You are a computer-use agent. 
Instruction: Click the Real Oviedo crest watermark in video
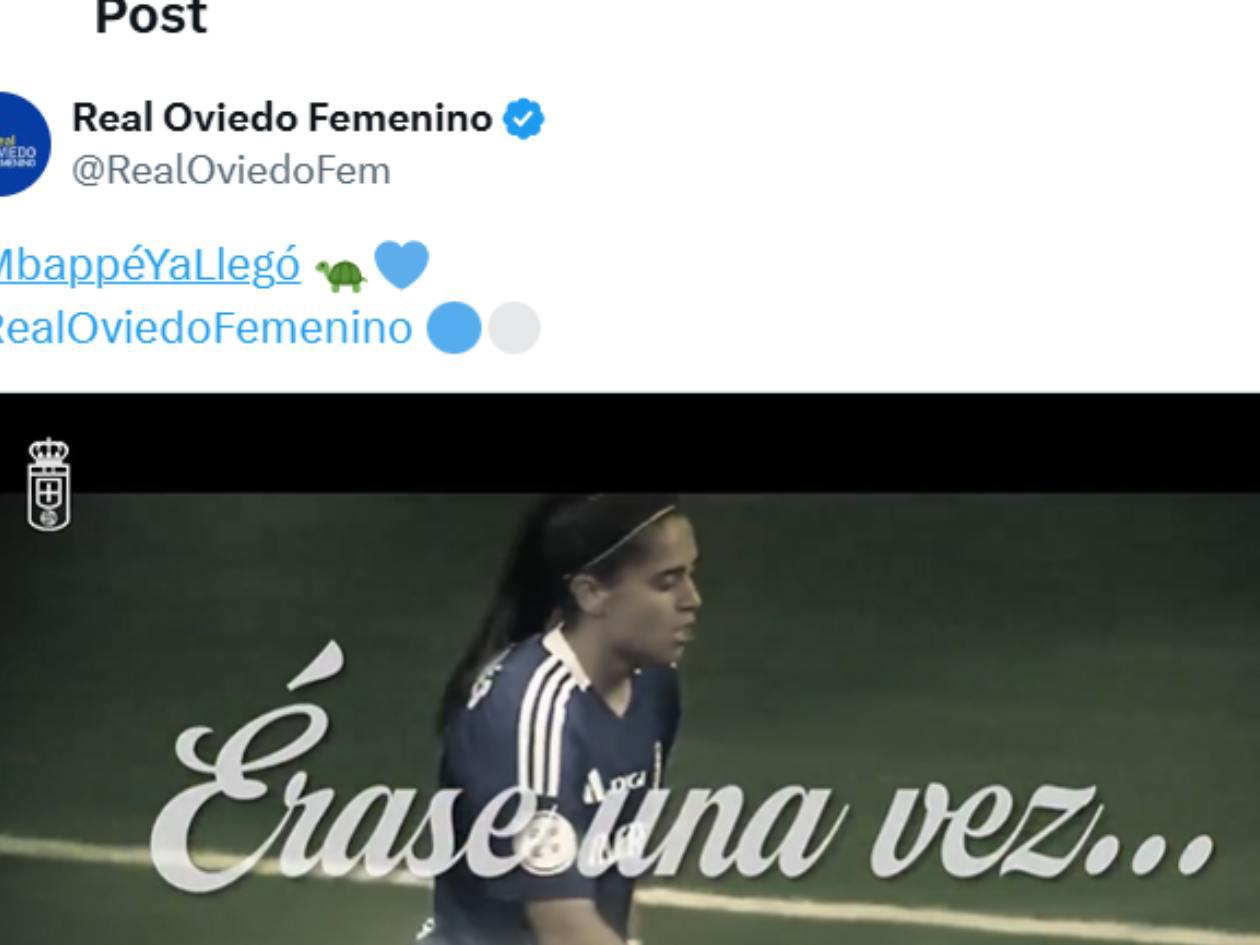pos(49,484)
